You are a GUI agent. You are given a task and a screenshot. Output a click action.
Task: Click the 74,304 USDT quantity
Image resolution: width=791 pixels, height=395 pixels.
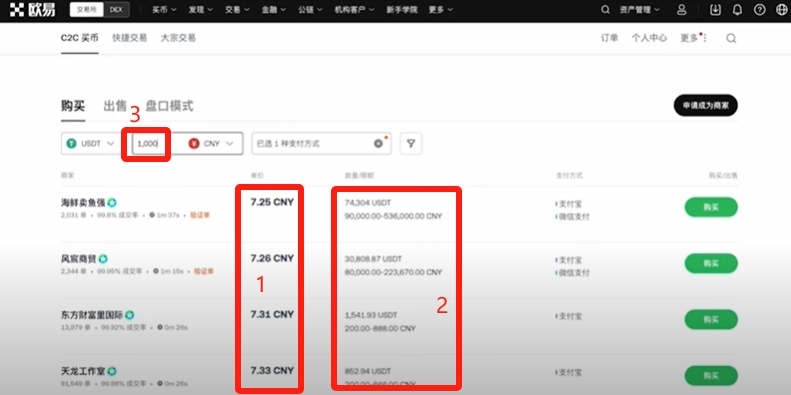(x=368, y=203)
